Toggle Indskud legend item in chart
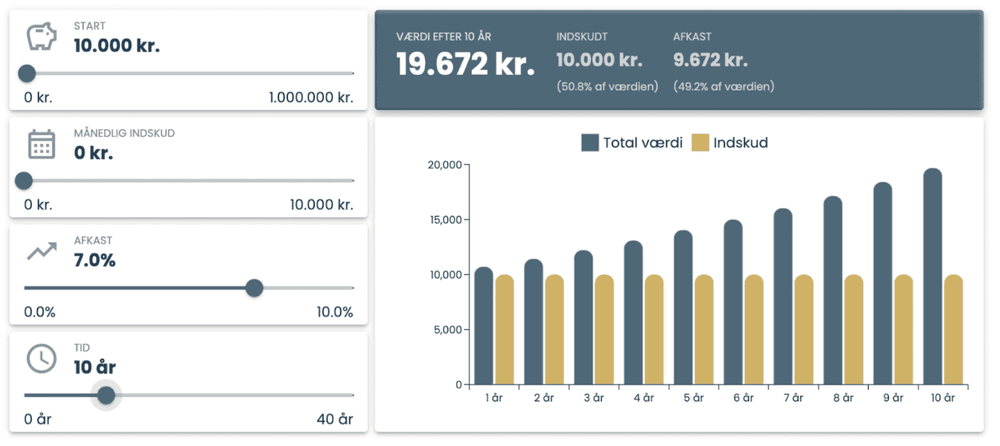This screenshot has height=446, width=1000. [x=740, y=143]
